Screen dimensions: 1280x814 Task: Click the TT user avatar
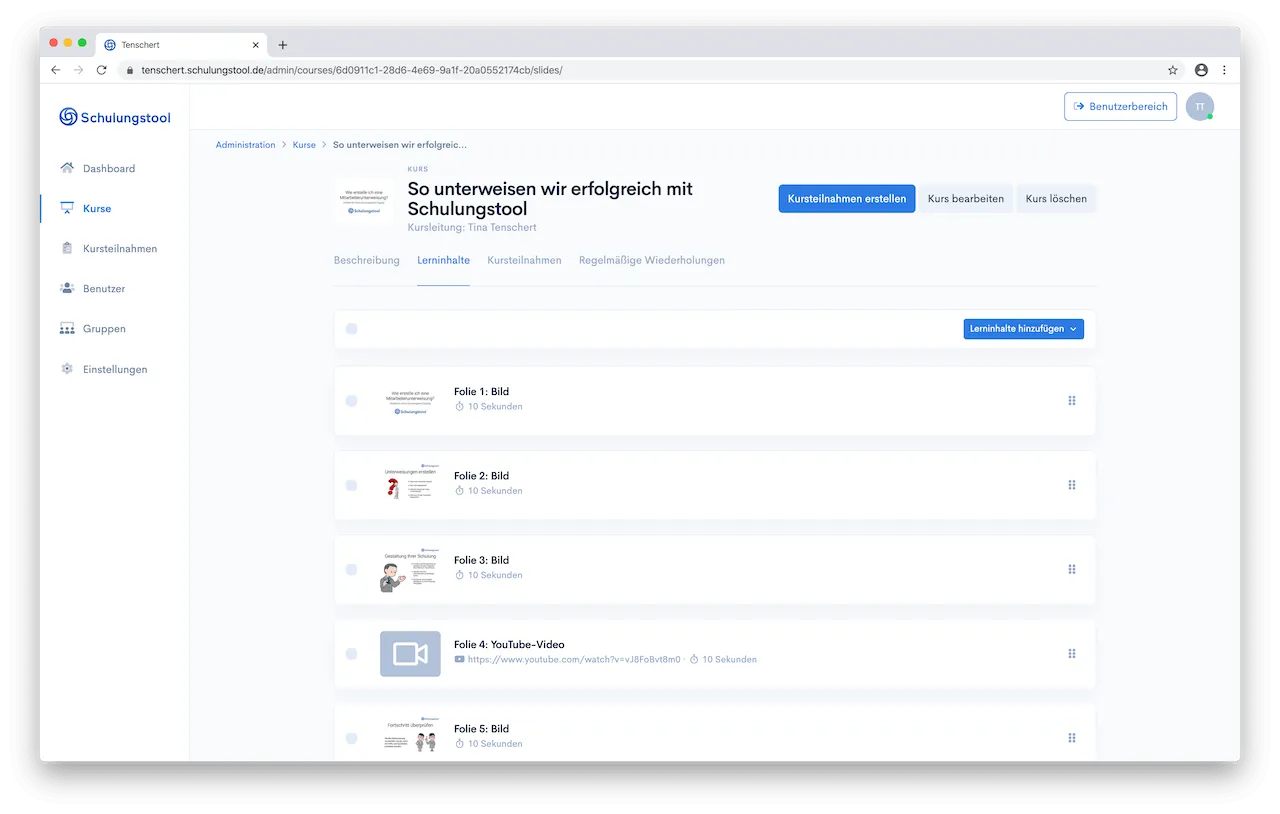point(1200,107)
